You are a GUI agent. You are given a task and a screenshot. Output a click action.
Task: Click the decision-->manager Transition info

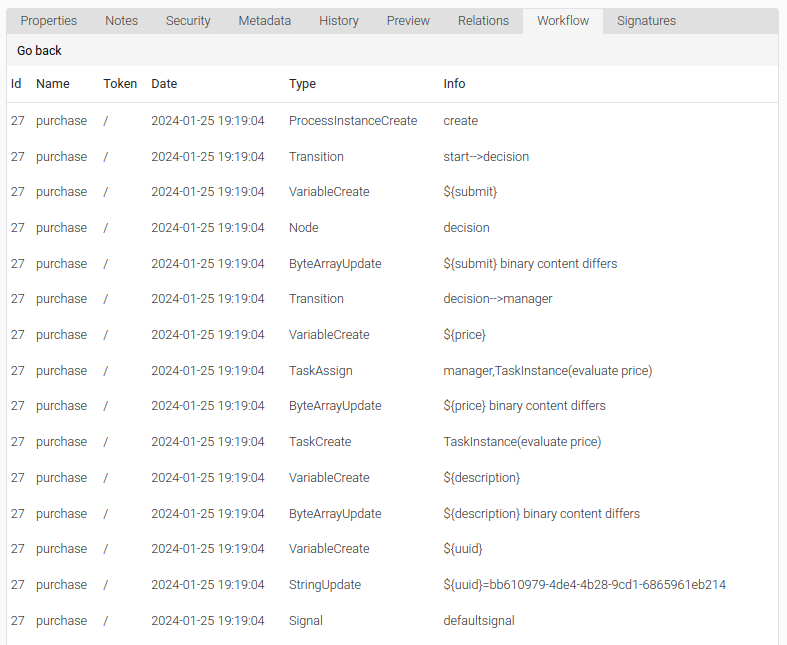[x=497, y=299]
